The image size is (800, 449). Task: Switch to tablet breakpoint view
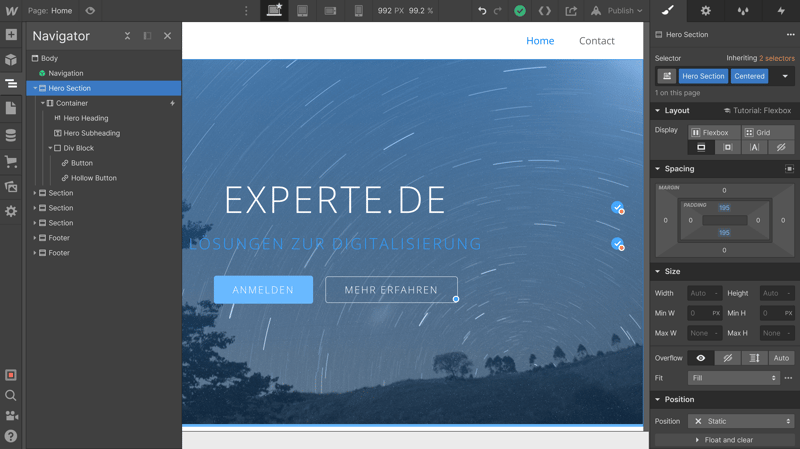click(302, 11)
